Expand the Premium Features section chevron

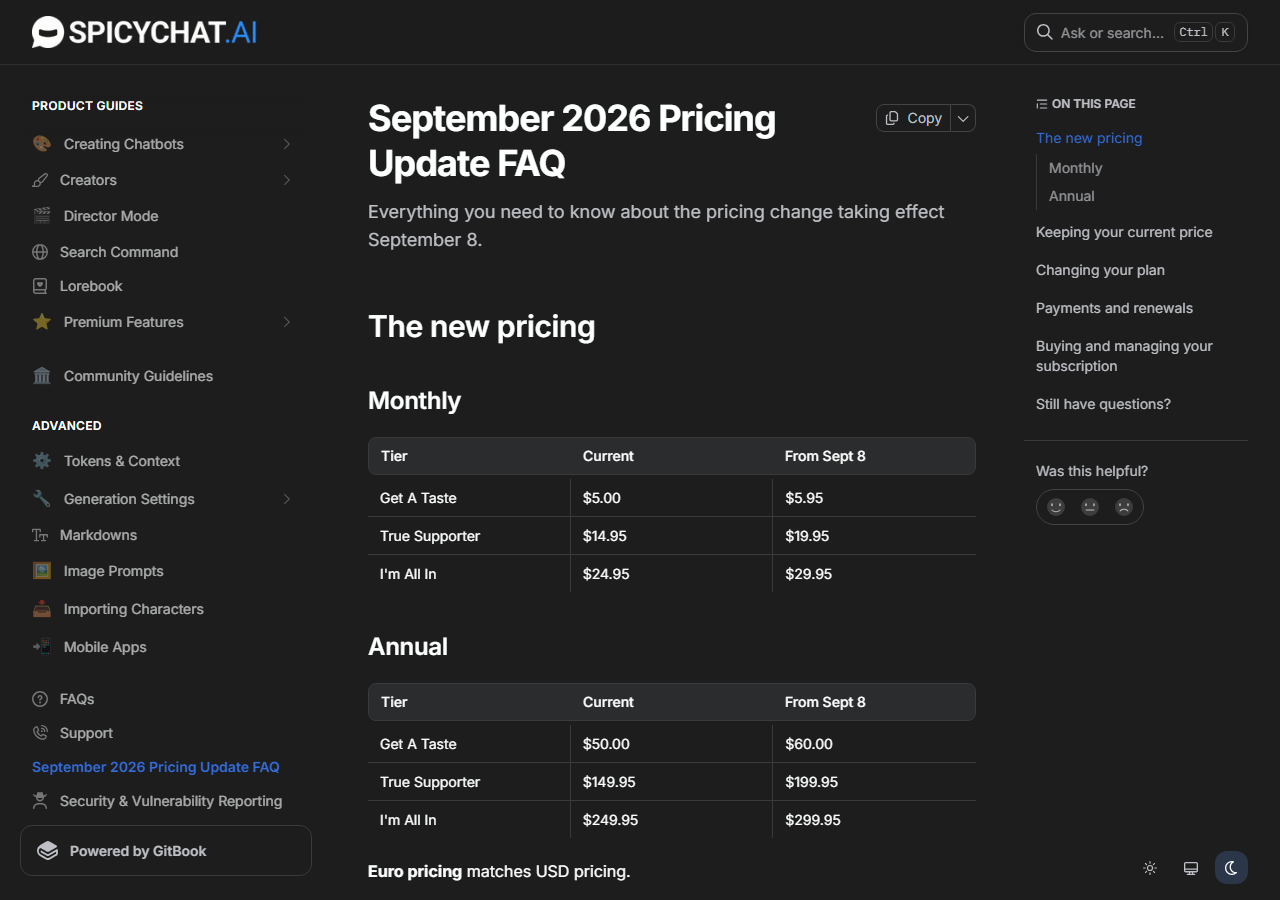(x=287, y=322)
